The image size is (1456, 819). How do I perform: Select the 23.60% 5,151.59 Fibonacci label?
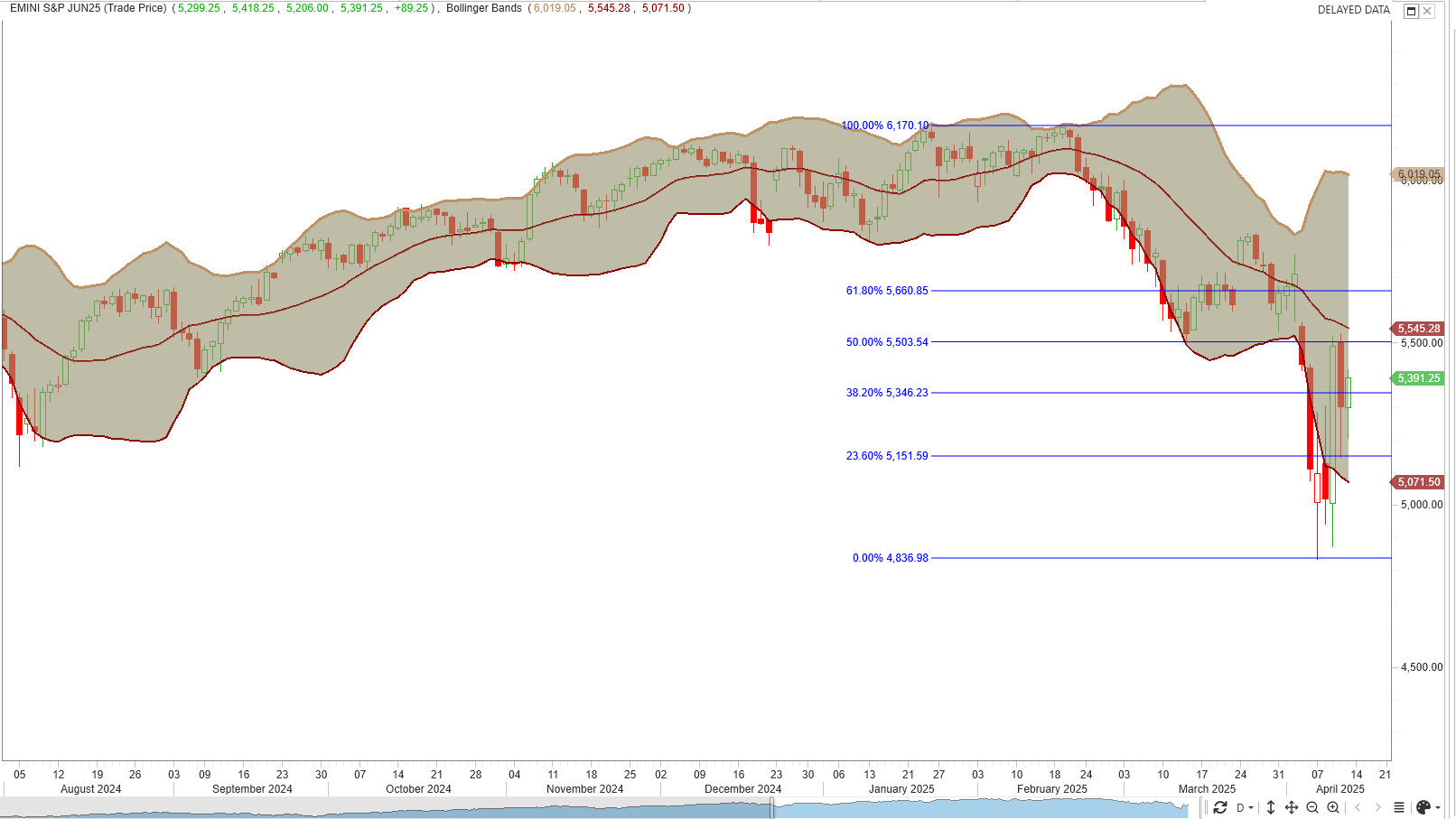887,456
